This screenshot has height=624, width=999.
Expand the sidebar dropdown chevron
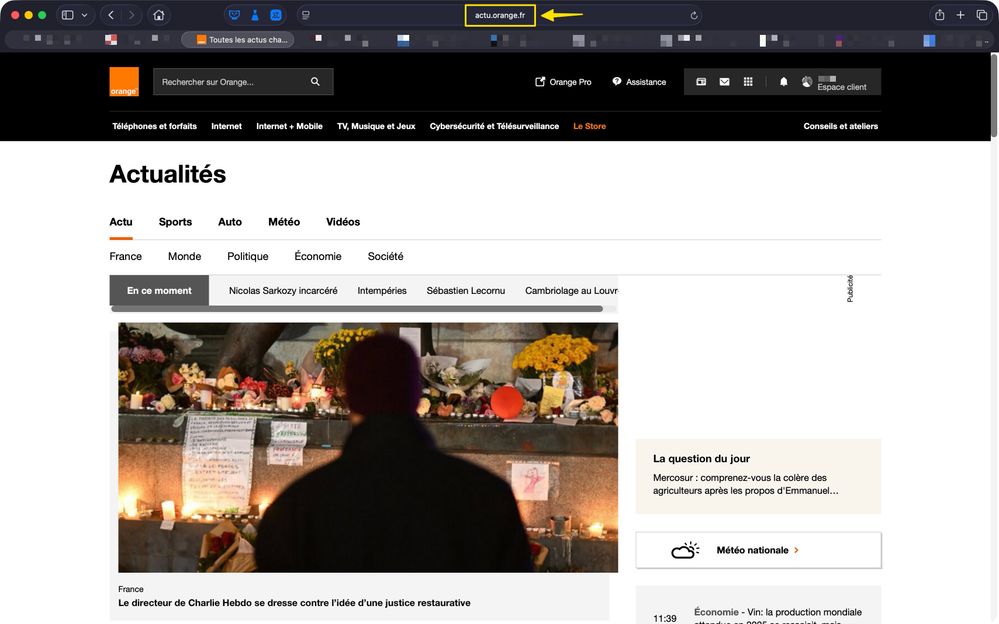84,15
